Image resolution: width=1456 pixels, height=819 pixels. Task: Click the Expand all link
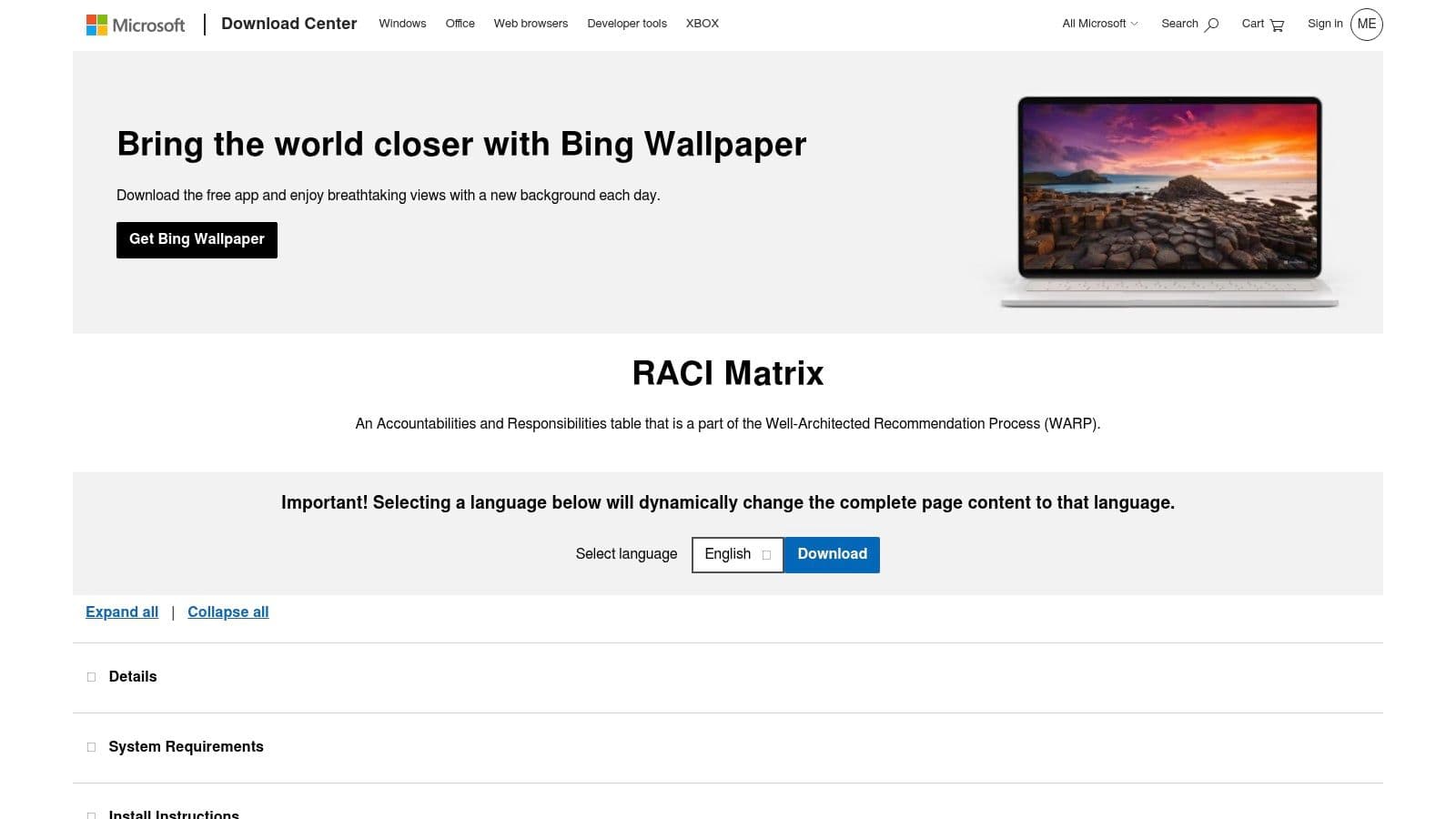[x=122, y=612]
